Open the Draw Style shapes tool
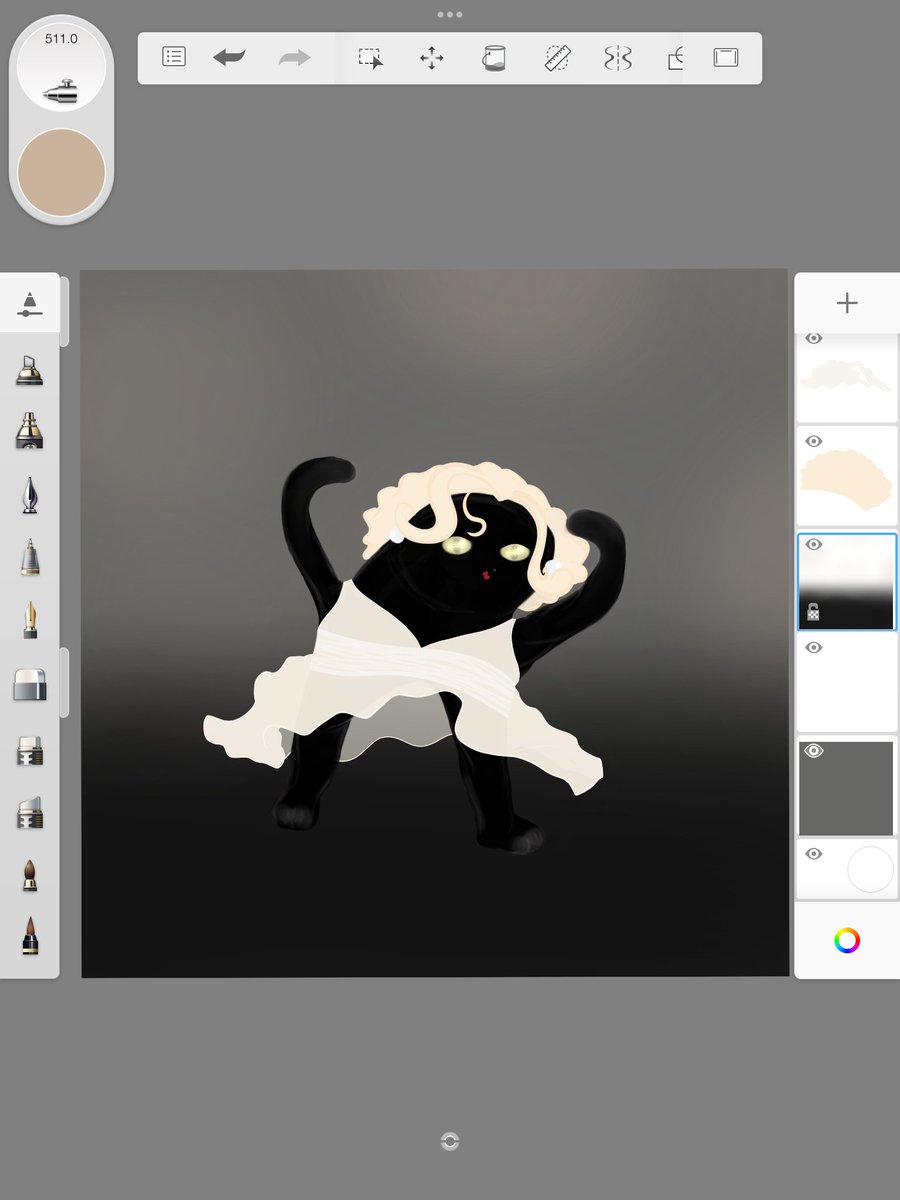 (x=676, y=58)
